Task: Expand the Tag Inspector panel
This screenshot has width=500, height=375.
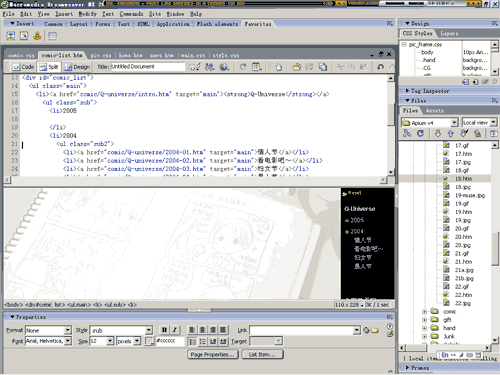Action: [407, 91]
